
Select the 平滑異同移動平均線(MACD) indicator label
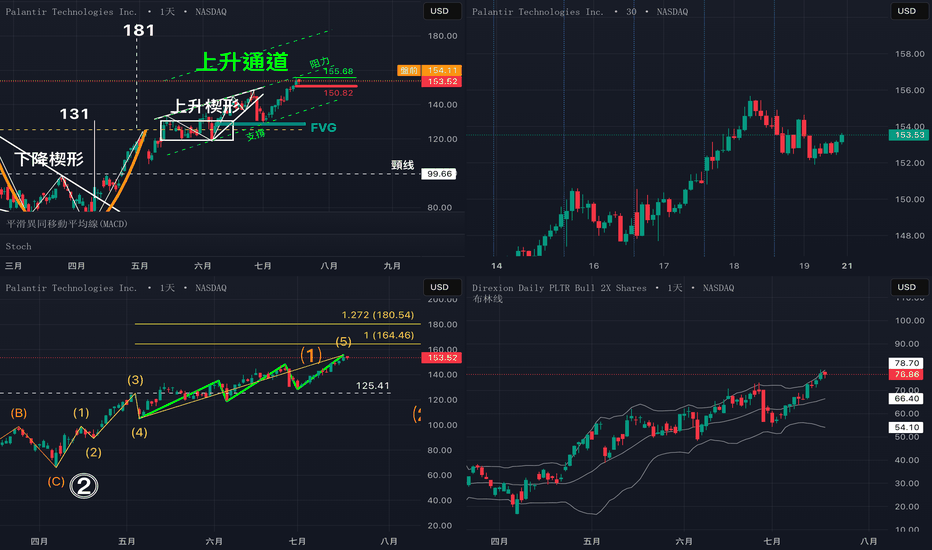click(67, 224)
